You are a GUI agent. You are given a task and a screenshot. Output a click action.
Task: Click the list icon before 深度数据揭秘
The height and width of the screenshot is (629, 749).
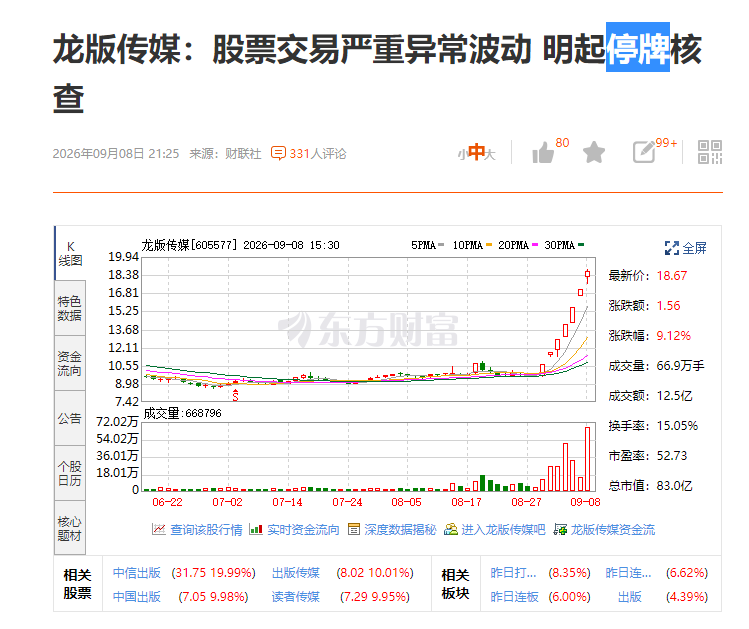click(354, 529)
